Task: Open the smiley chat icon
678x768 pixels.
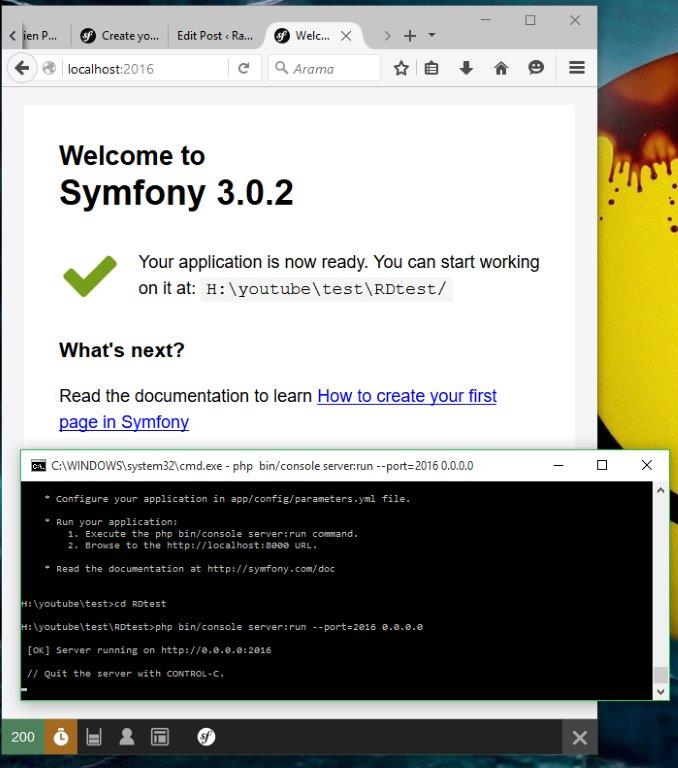Action: (x=536, y=67)
